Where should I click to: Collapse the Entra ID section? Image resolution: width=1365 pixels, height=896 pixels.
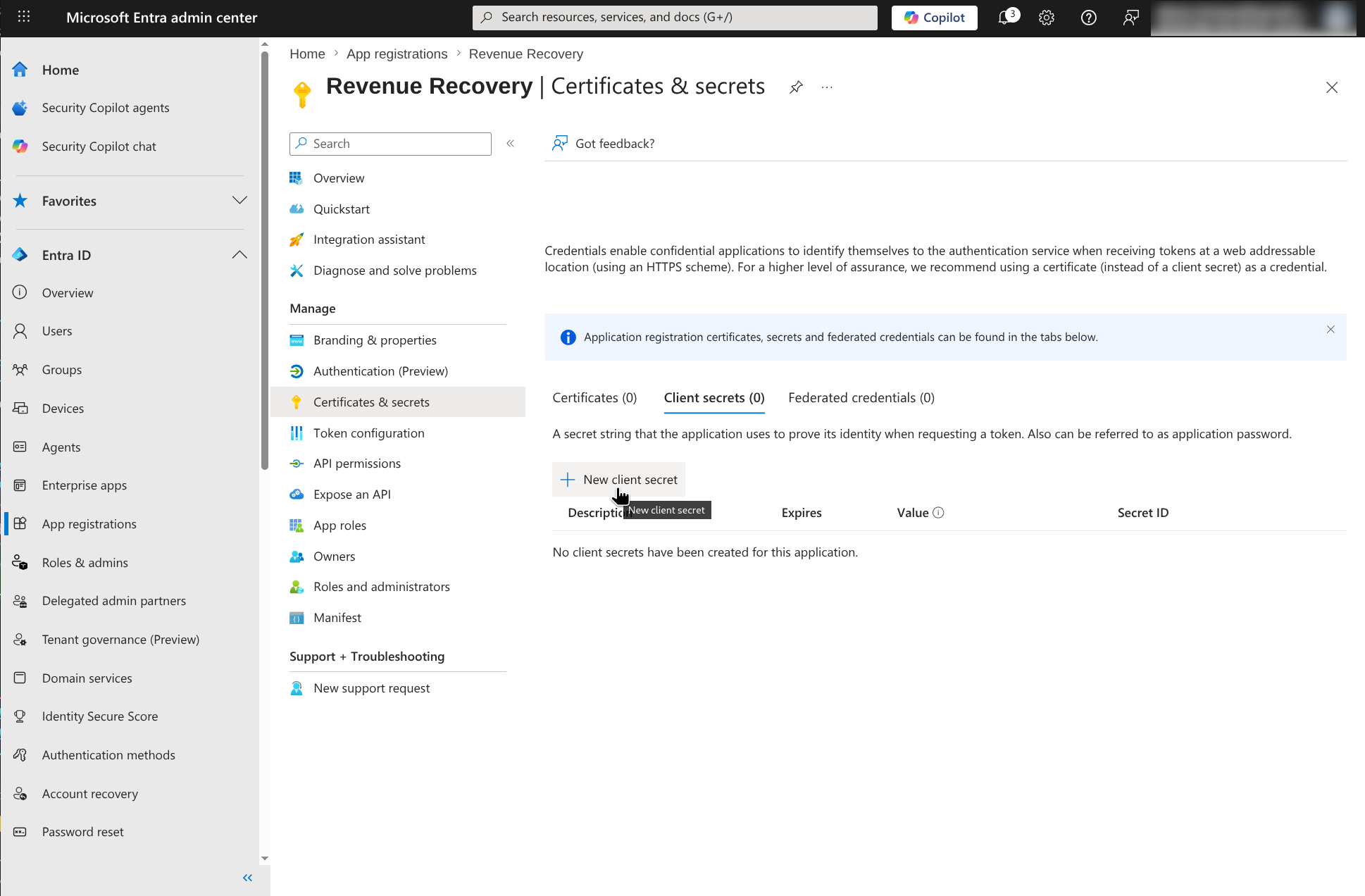click(239, 255)
